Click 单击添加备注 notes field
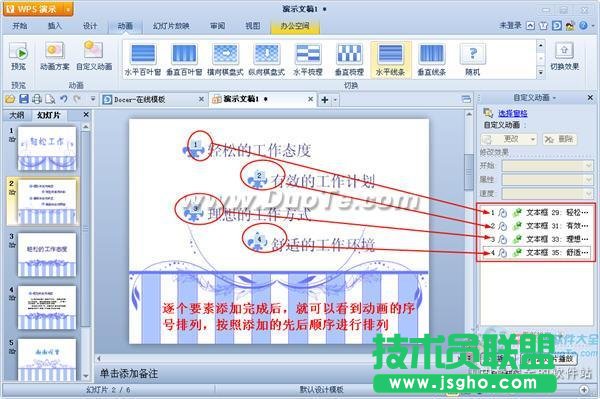This screenshot has height=399, width=600. pyautogui.click(x=129, y=374)
